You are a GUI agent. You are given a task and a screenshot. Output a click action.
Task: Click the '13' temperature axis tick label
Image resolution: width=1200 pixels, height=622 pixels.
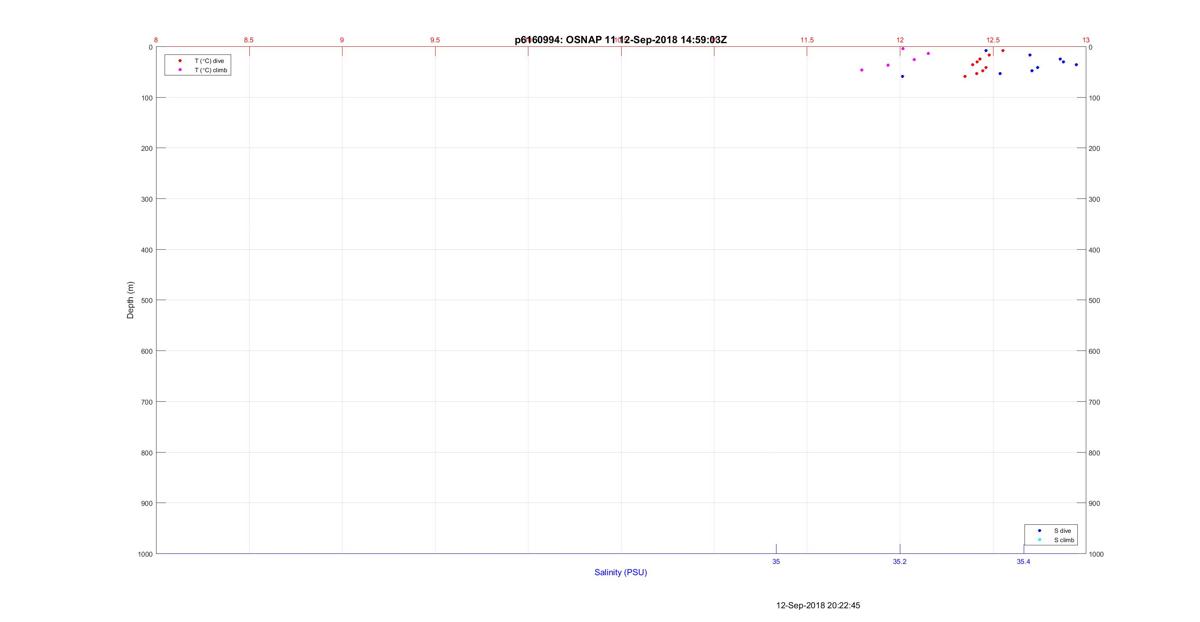point(1086,40)
